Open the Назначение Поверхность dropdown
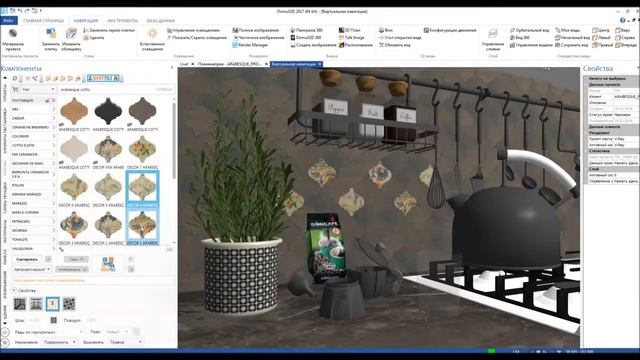Screen dimensions: 640x360 point(60,342)
